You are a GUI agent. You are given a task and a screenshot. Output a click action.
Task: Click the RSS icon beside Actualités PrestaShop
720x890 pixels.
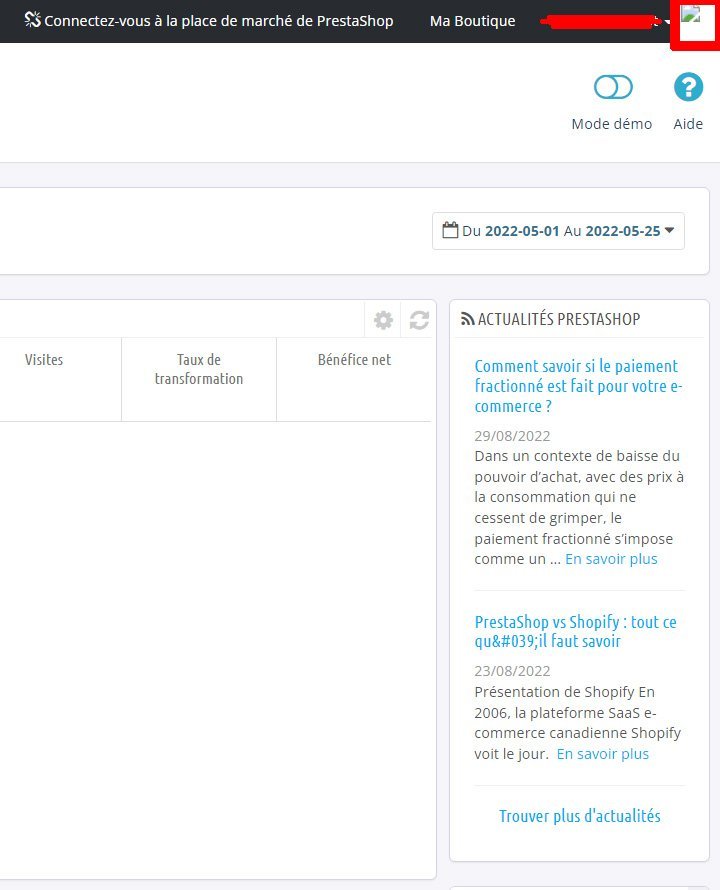[467, 319]
